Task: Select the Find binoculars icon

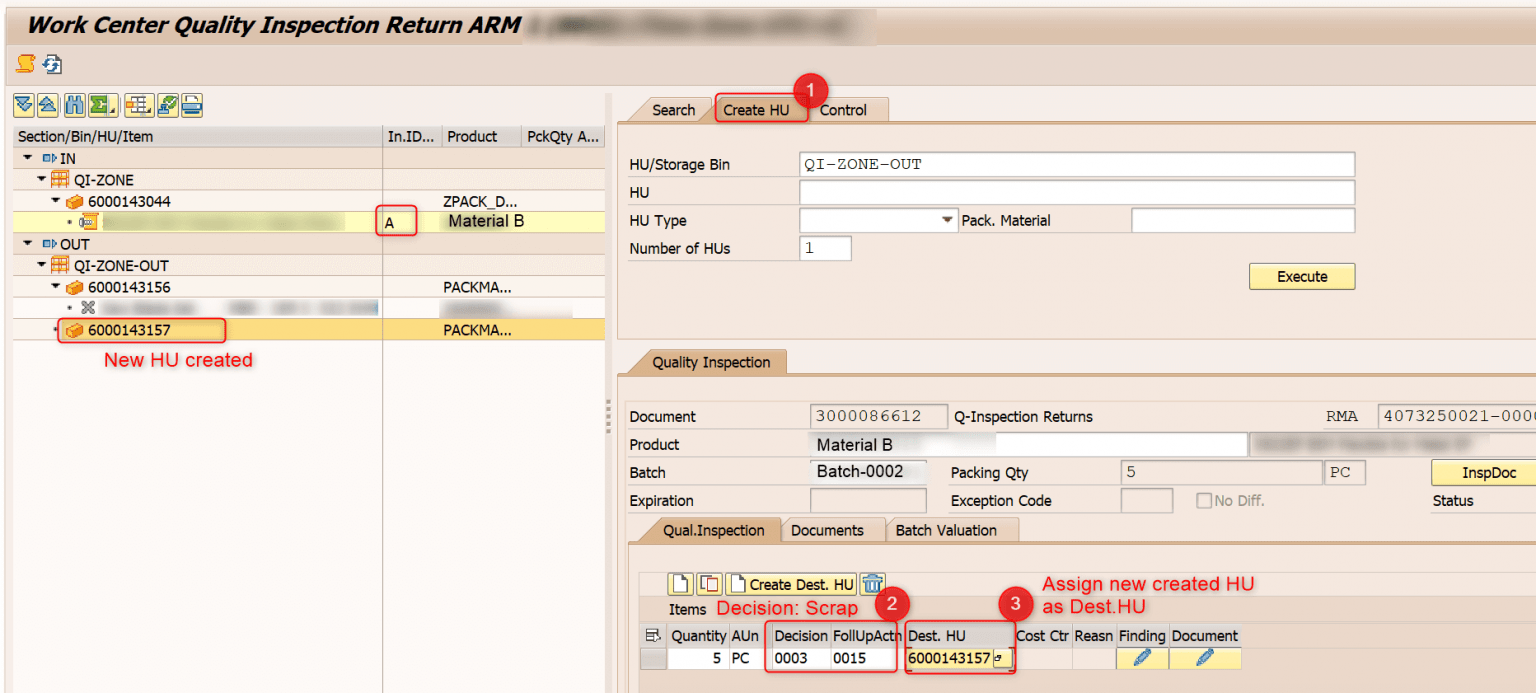Action: click(74, 105)
